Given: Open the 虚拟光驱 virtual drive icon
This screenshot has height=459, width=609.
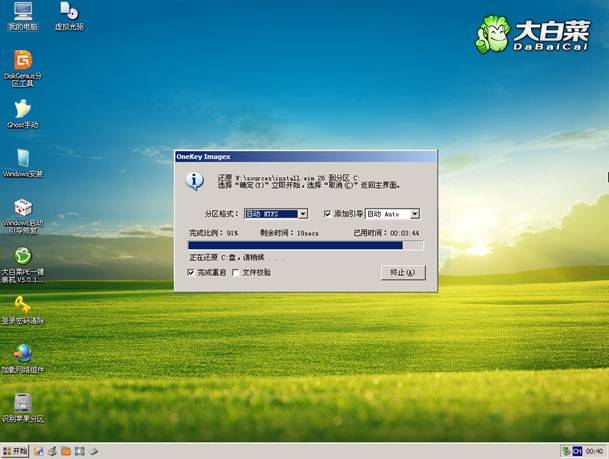Looking at the screenshot, I should 69,14.
